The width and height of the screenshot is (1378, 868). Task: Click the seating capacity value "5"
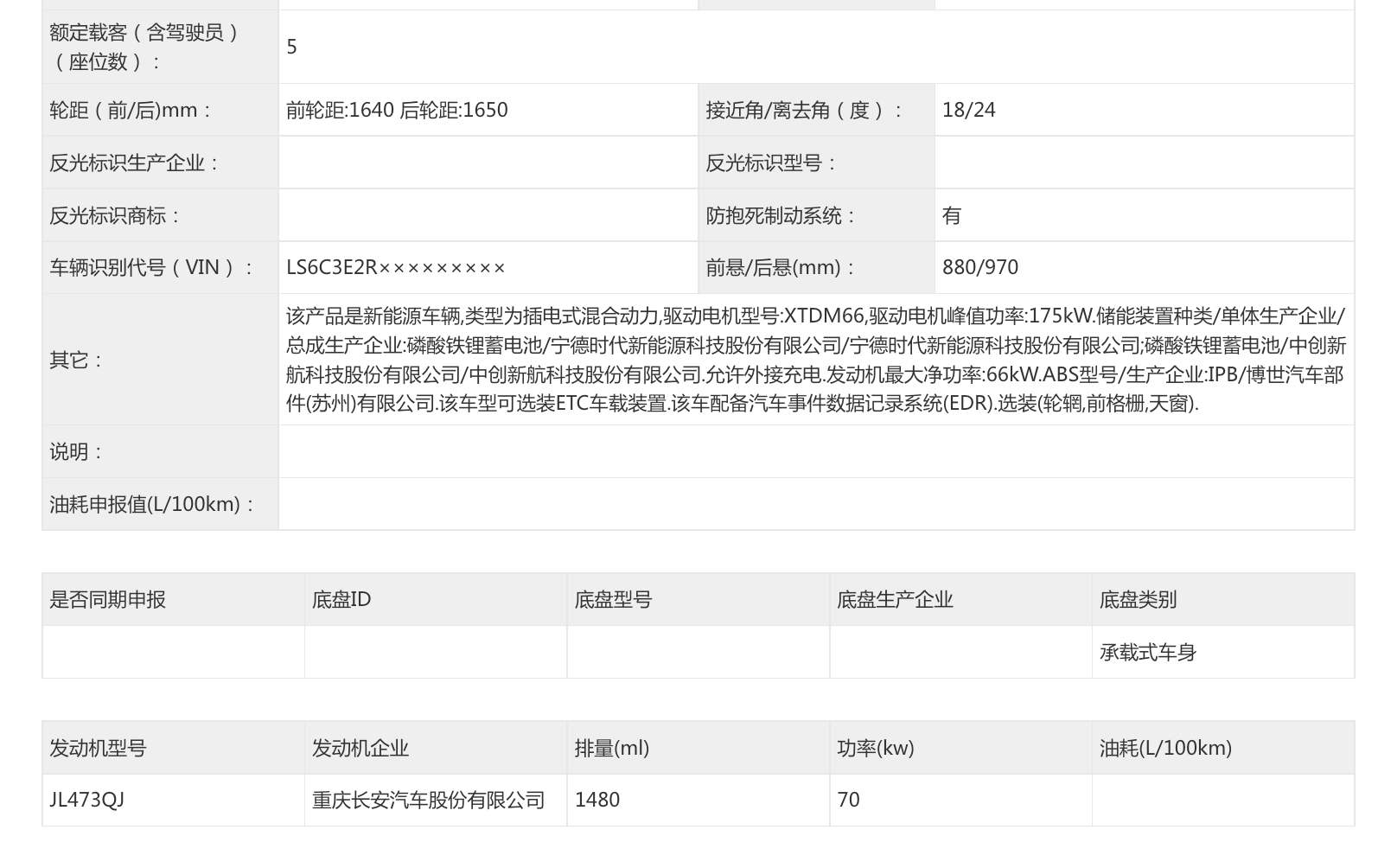point(292,47)
